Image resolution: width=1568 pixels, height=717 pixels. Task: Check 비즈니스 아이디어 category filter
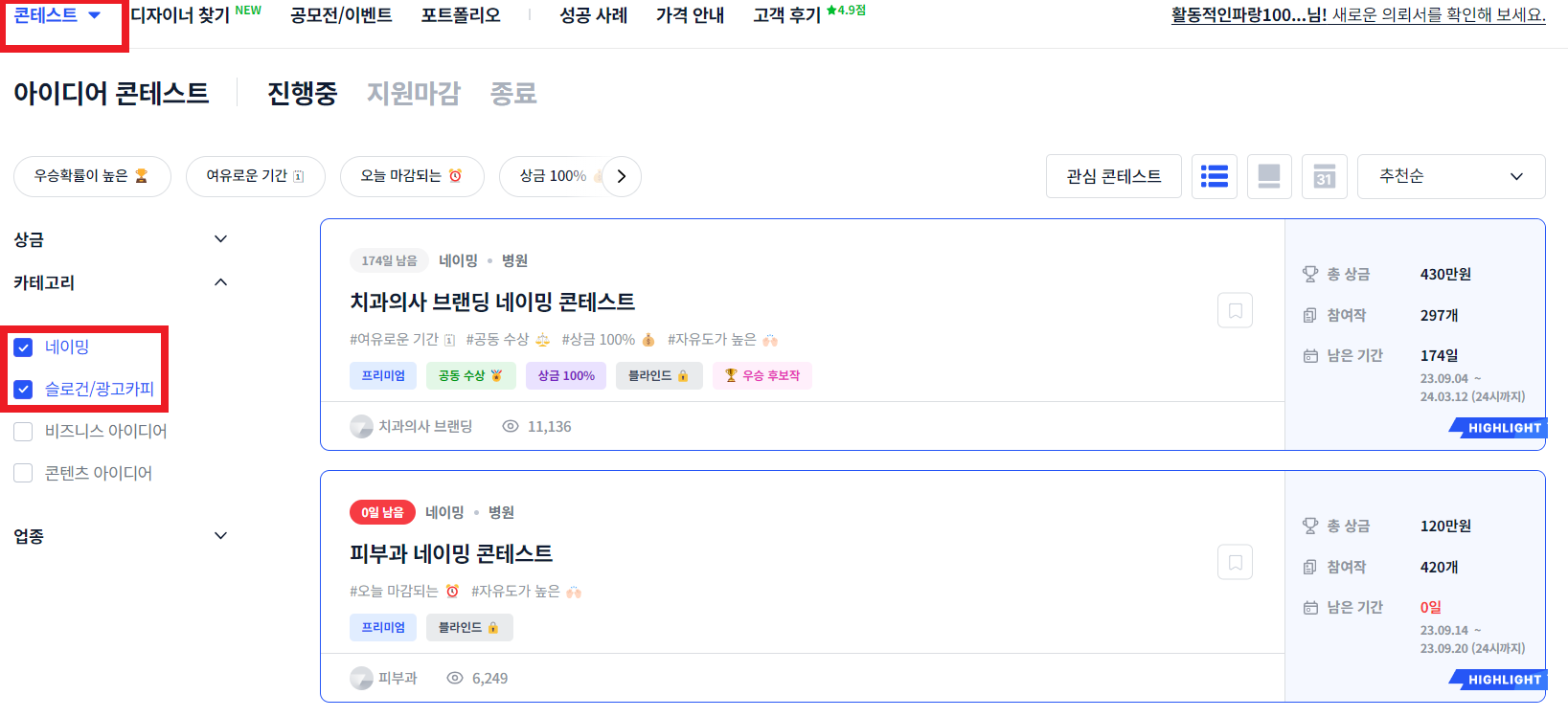coord(24,432)
